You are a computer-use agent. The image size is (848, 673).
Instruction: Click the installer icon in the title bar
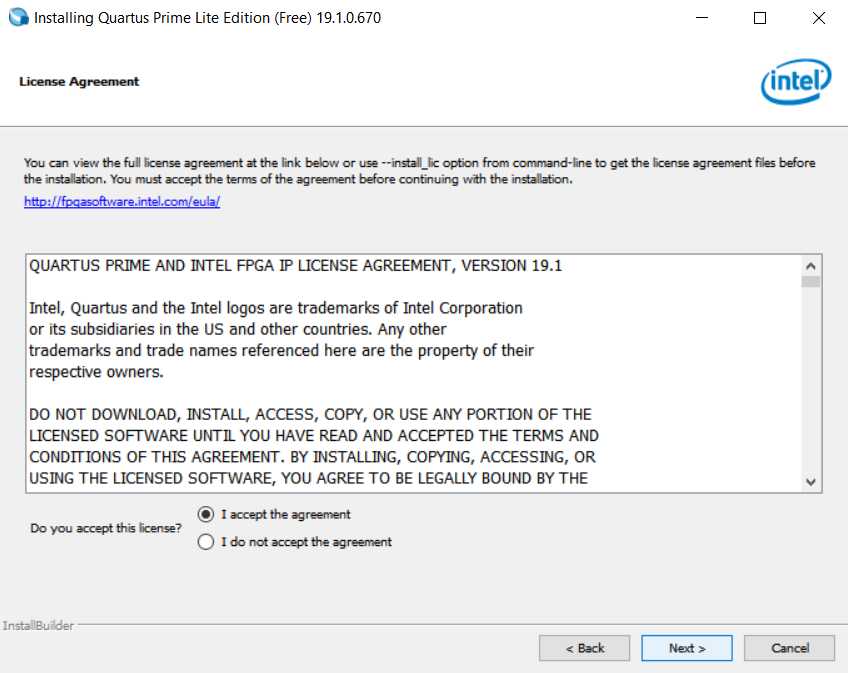18,18
